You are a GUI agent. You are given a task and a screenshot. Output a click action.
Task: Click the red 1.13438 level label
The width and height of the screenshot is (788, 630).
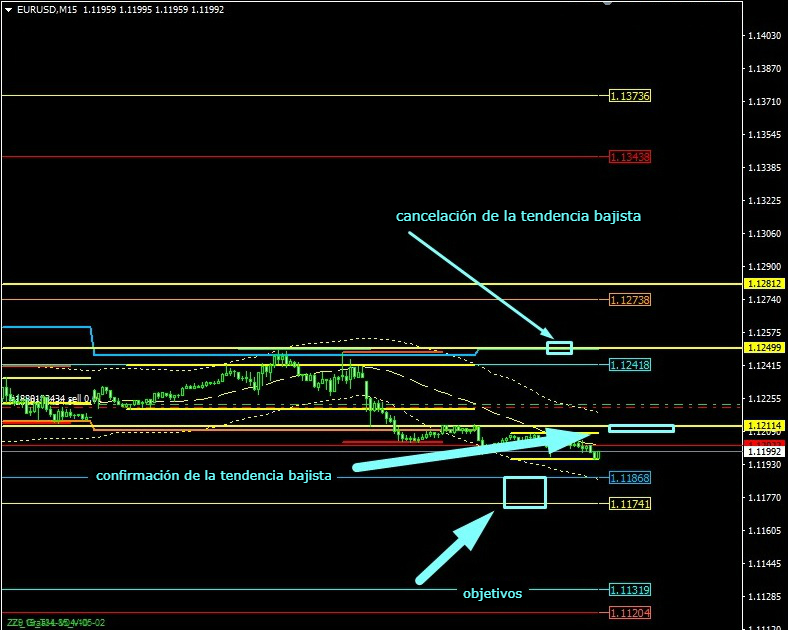point(630,157)
